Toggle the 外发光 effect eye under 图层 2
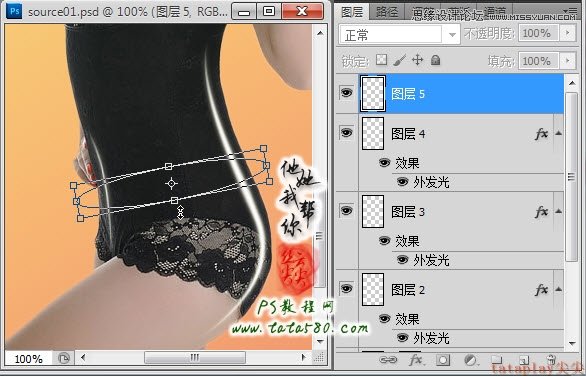The image size is (586, 376). click(402, 338)
